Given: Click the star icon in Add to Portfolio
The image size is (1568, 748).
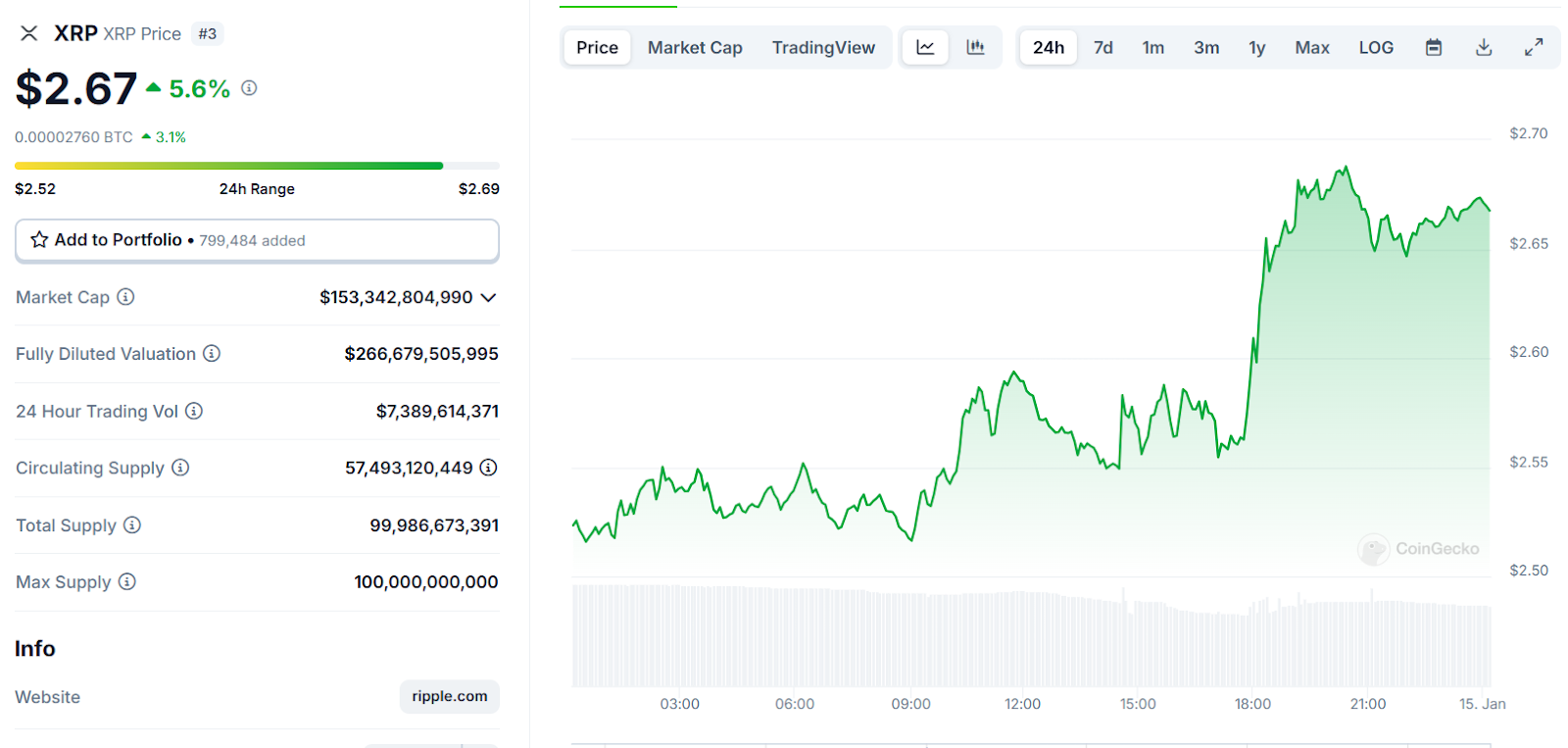Looking at the screenshot, I should 39,240.
